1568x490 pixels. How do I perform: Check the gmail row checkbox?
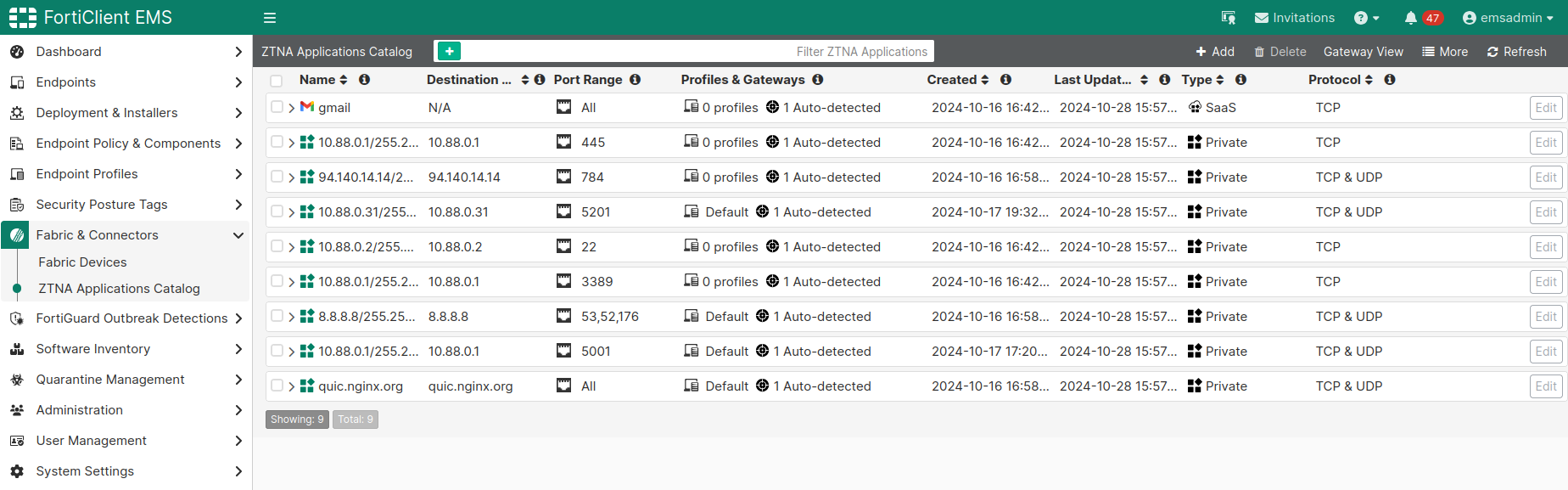[277, 107]
